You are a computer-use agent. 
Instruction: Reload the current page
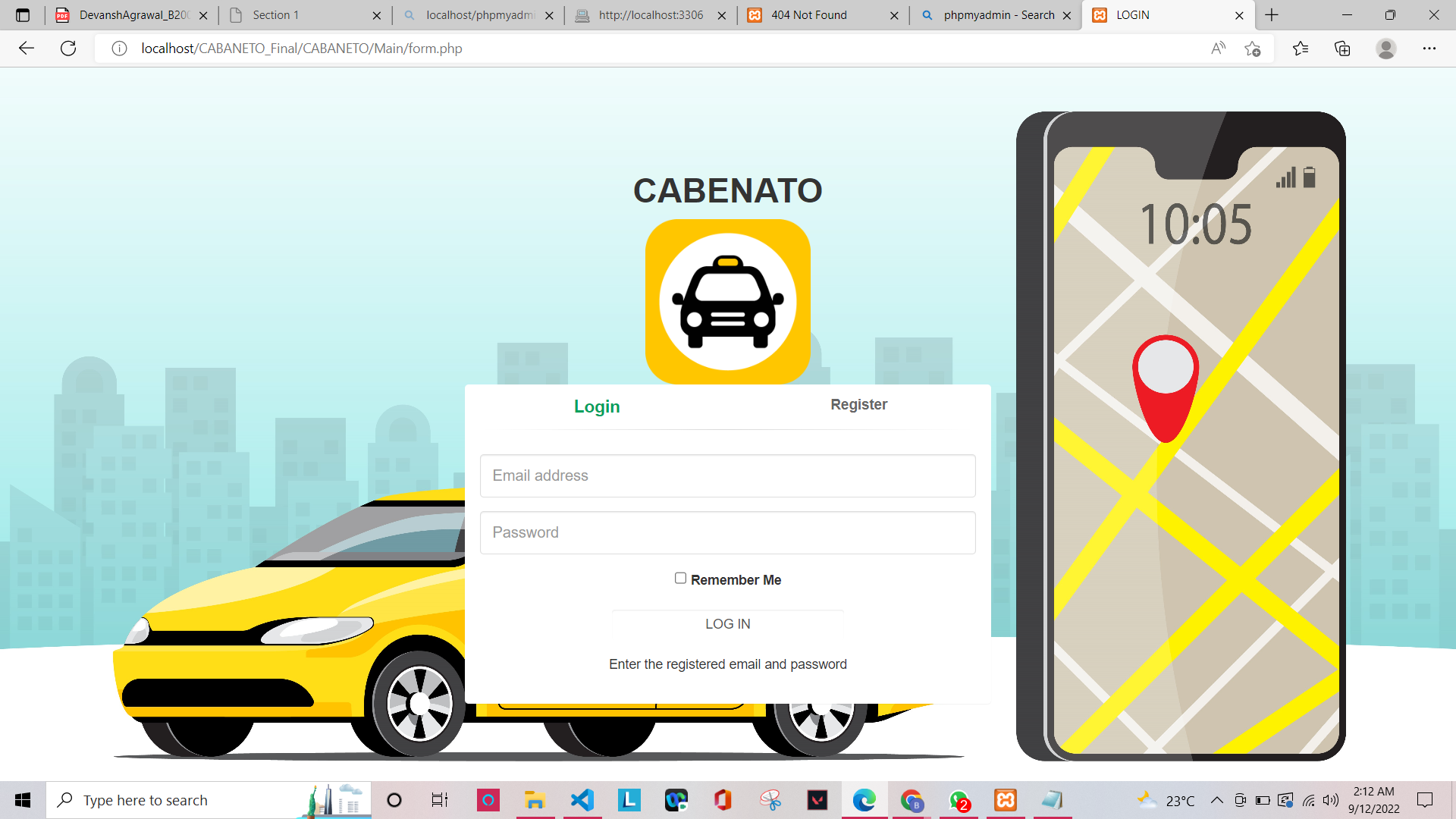(x=68, y=48)
